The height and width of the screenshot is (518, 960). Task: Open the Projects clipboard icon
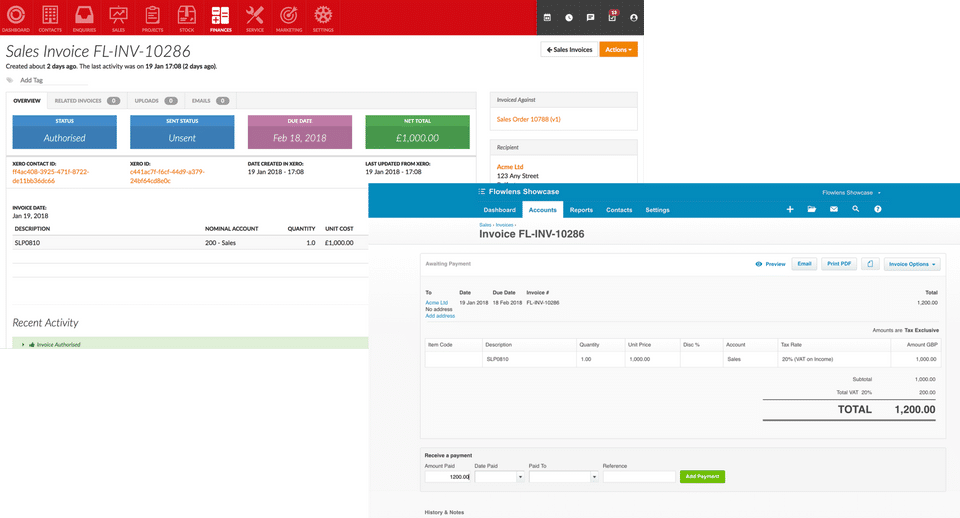(152, 18)
